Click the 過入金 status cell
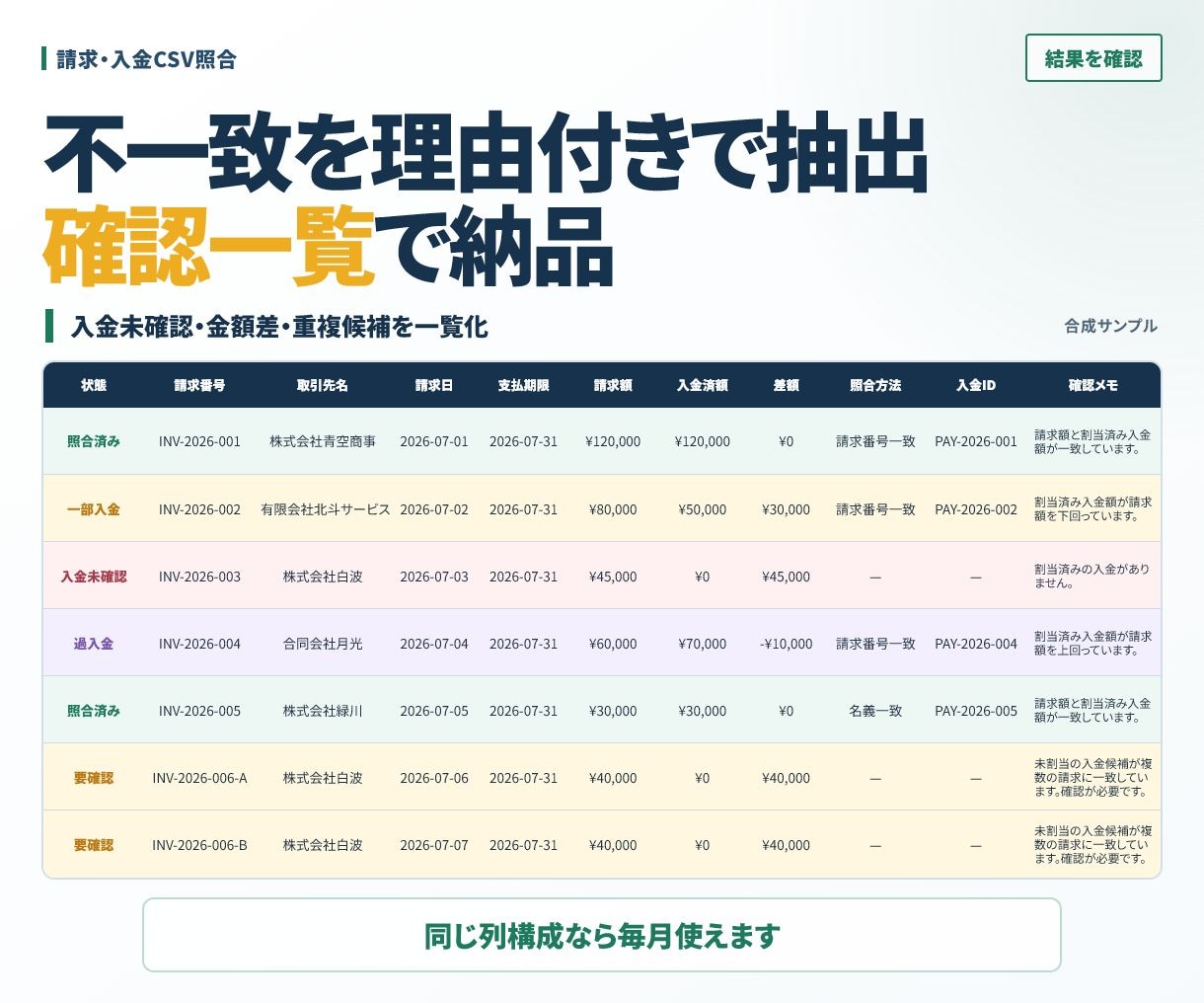 94,644
